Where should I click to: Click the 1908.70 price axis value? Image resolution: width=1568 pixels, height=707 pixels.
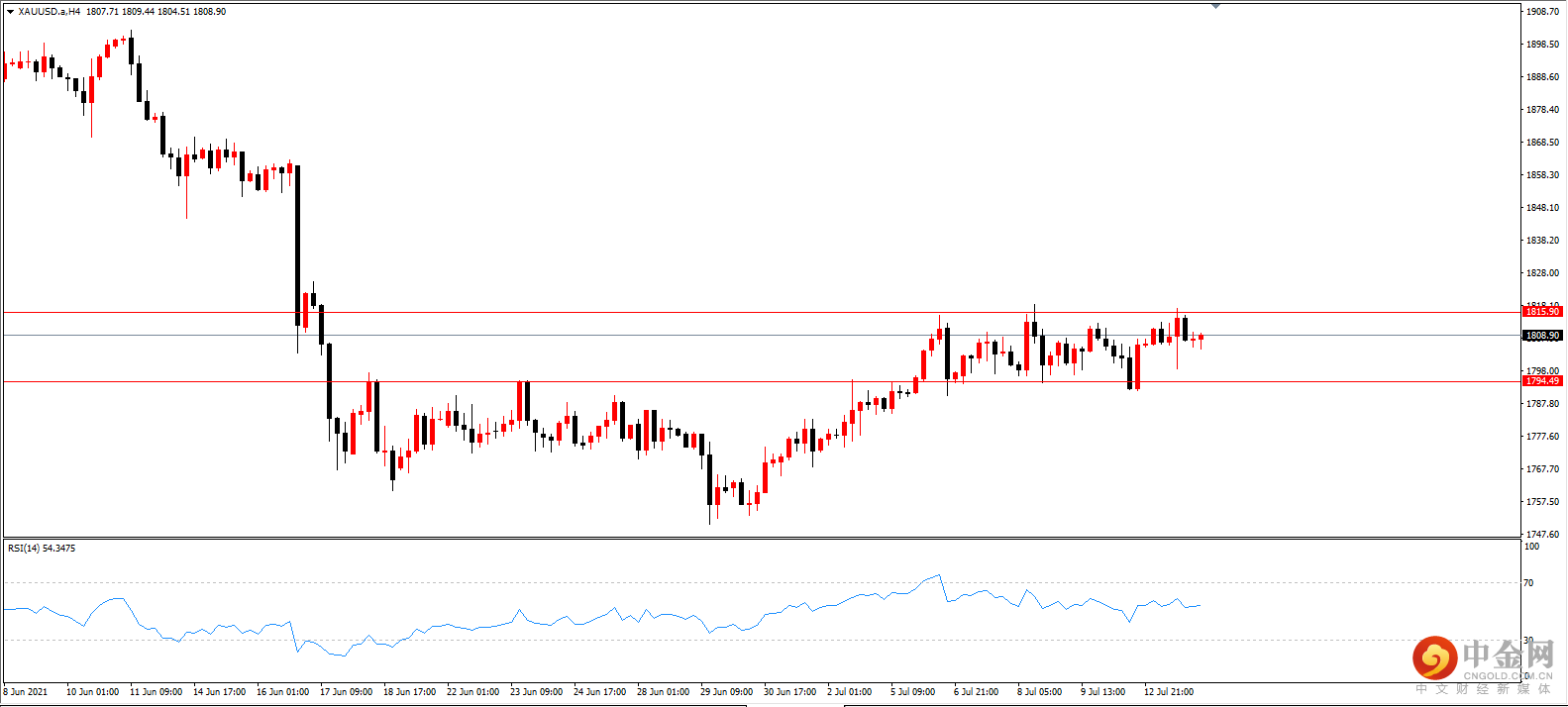[1542, 12]
